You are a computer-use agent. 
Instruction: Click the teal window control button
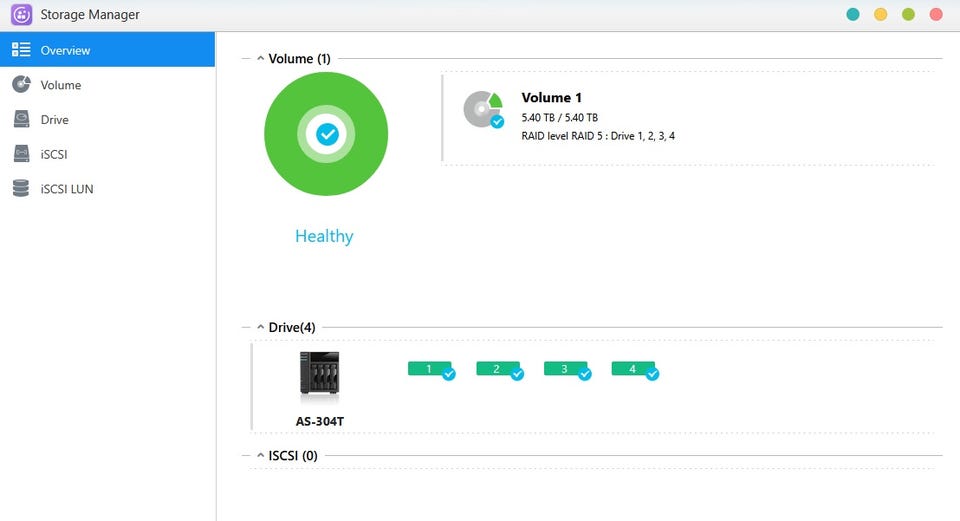pyautogui.click(x=853, y=15)
